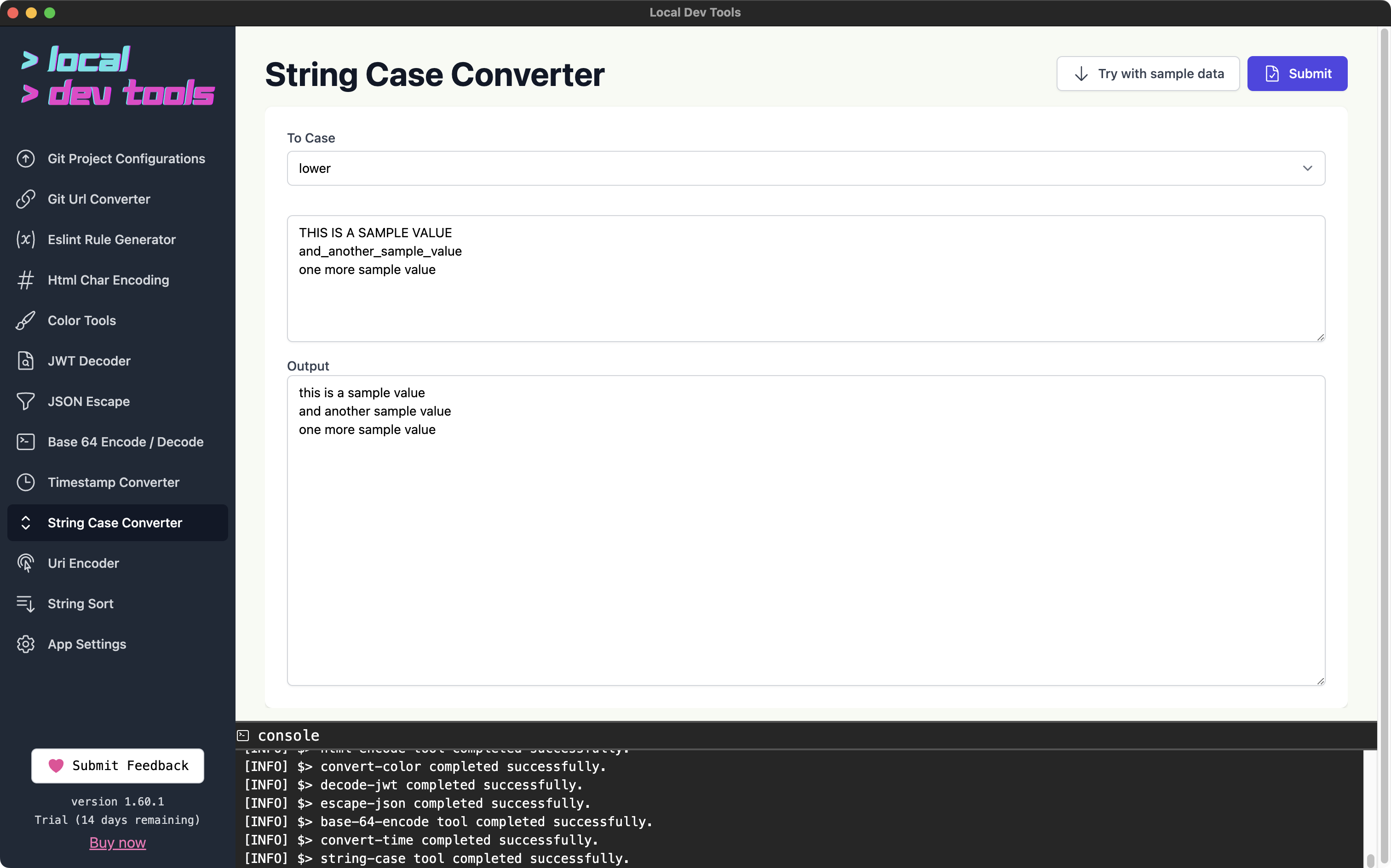Open Uri Encoder tool

tap(118, 563)
